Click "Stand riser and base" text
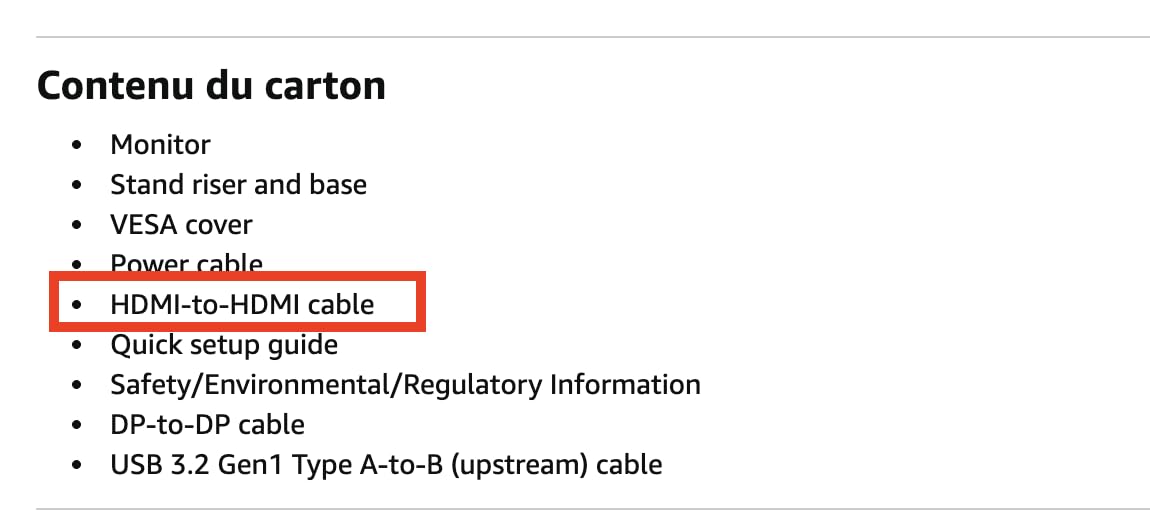1150x528 pixels. [x=238, y=185]
